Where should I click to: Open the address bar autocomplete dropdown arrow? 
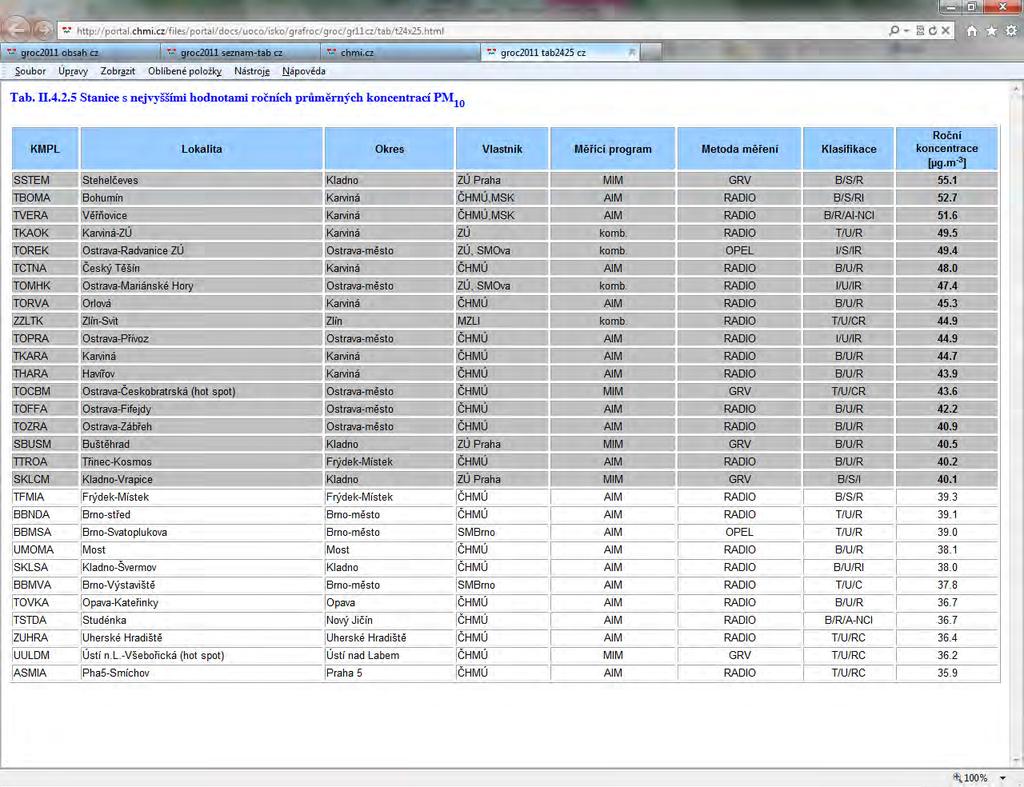(x=906, y=31)
